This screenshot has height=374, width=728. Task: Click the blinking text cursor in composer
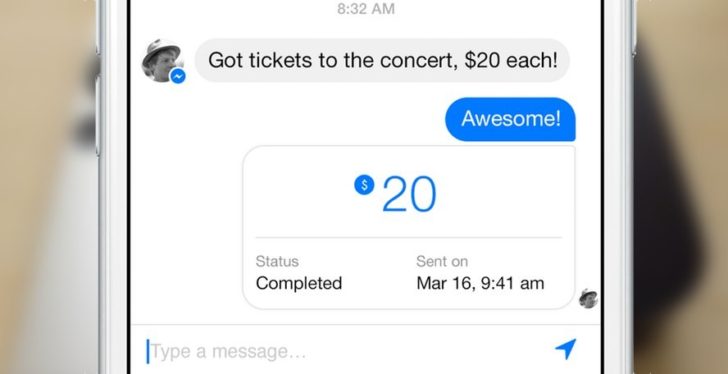[x=148, y=351]
